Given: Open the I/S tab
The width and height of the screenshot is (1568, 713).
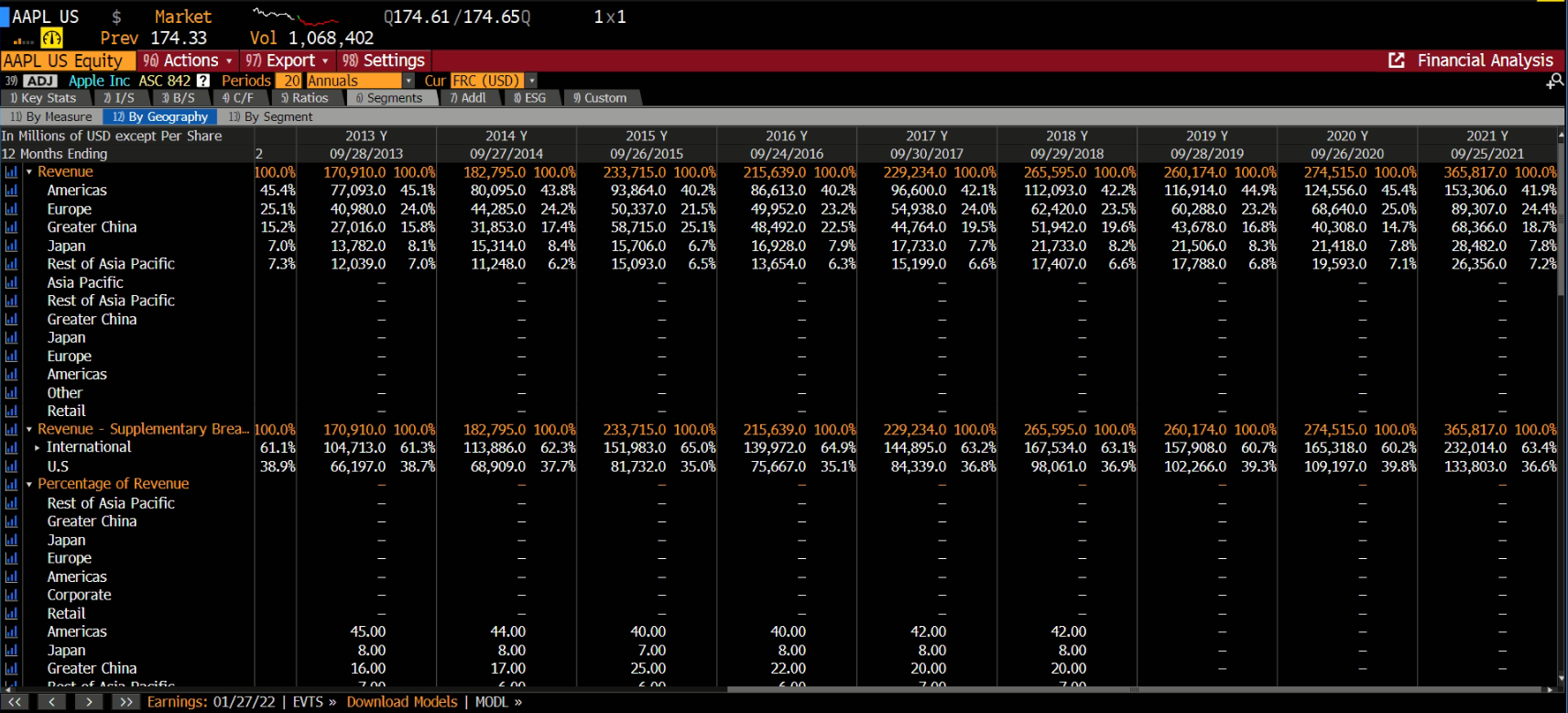Looking at the screenshot, I should pos(119,98).
